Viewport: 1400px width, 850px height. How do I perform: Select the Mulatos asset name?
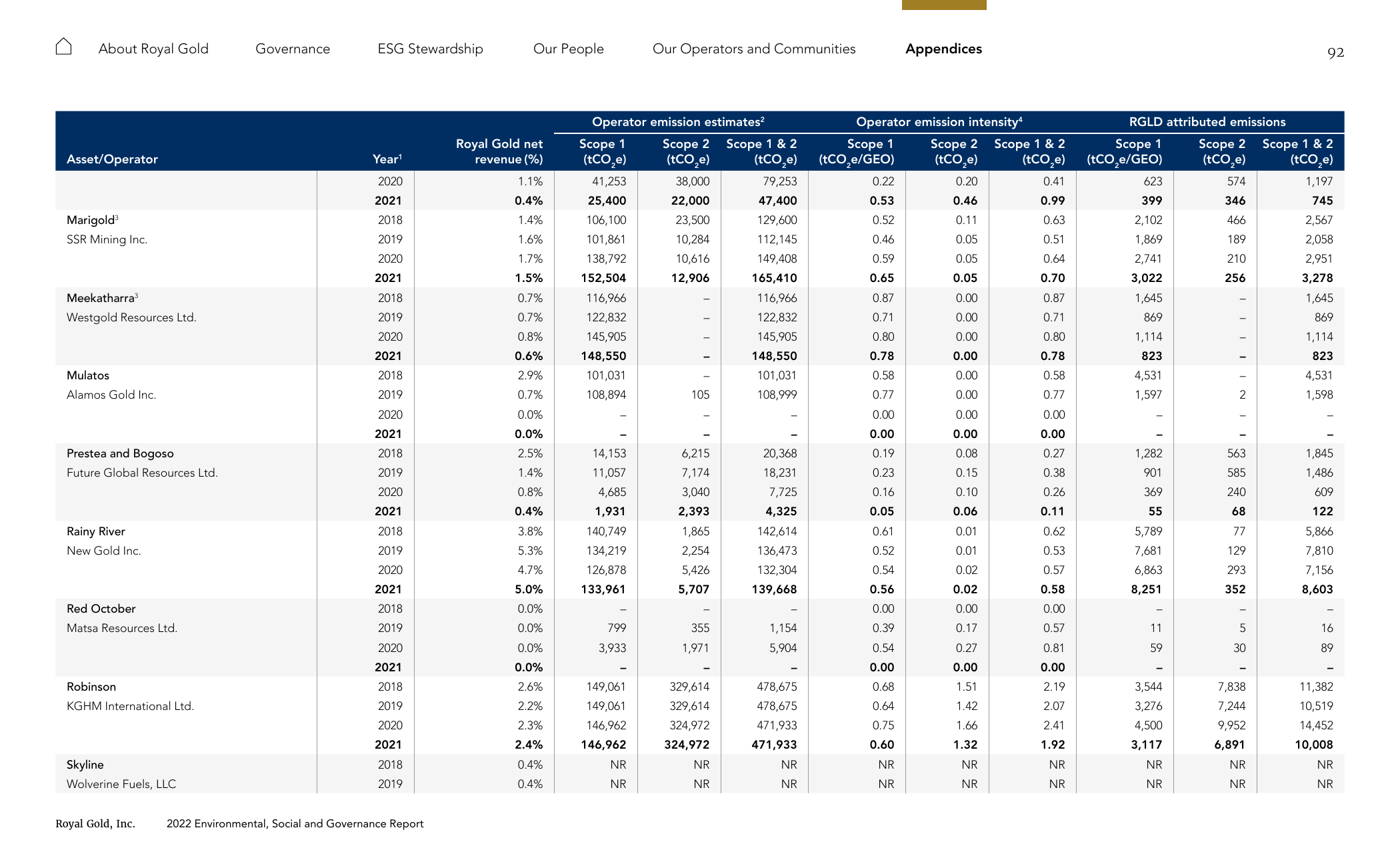click(88, 375)
